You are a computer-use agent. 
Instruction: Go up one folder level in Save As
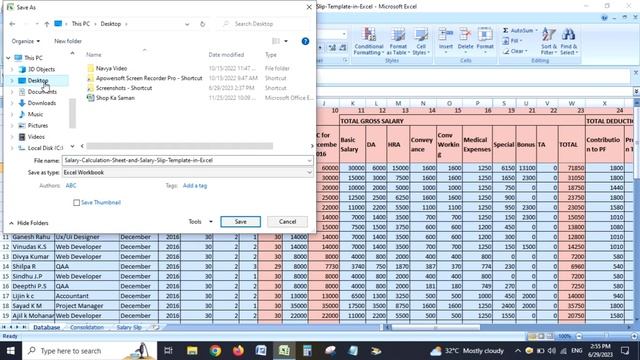47,24
